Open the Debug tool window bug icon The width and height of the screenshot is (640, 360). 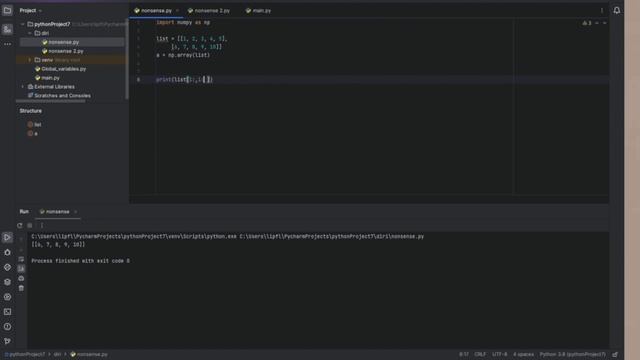pyautogui.click(x=7, y=253)
